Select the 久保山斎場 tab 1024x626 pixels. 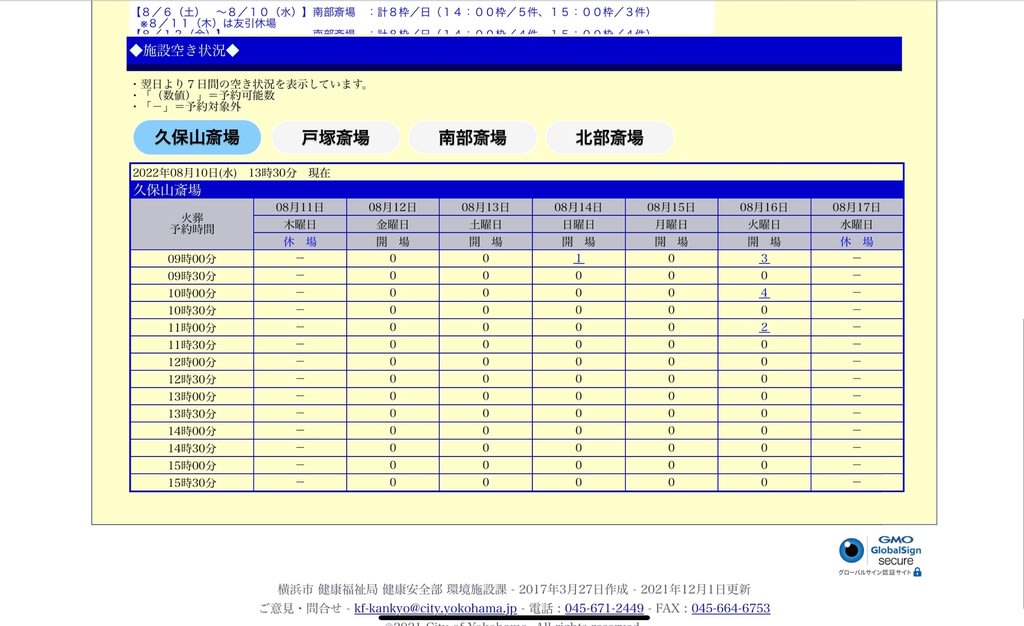(197, 138)
